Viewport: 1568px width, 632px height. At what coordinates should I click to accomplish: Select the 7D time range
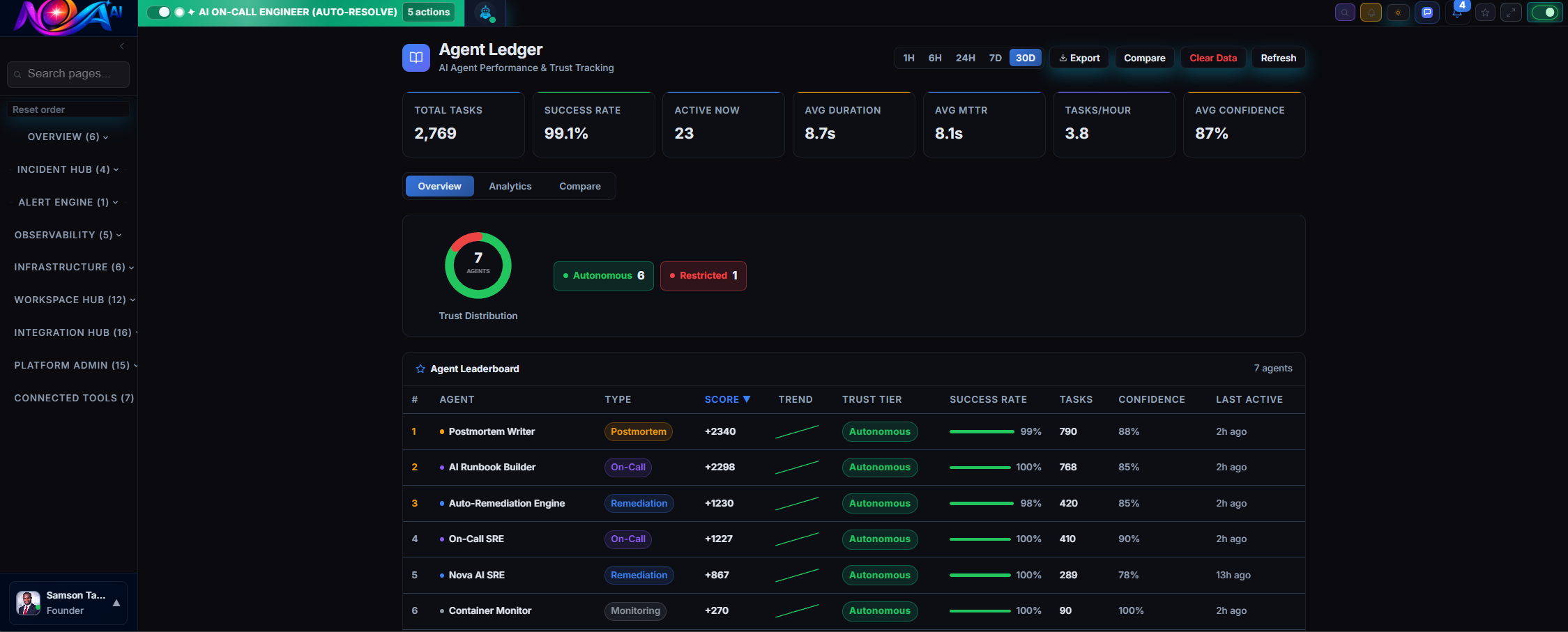pyautogui.click(x=995, y=58)
